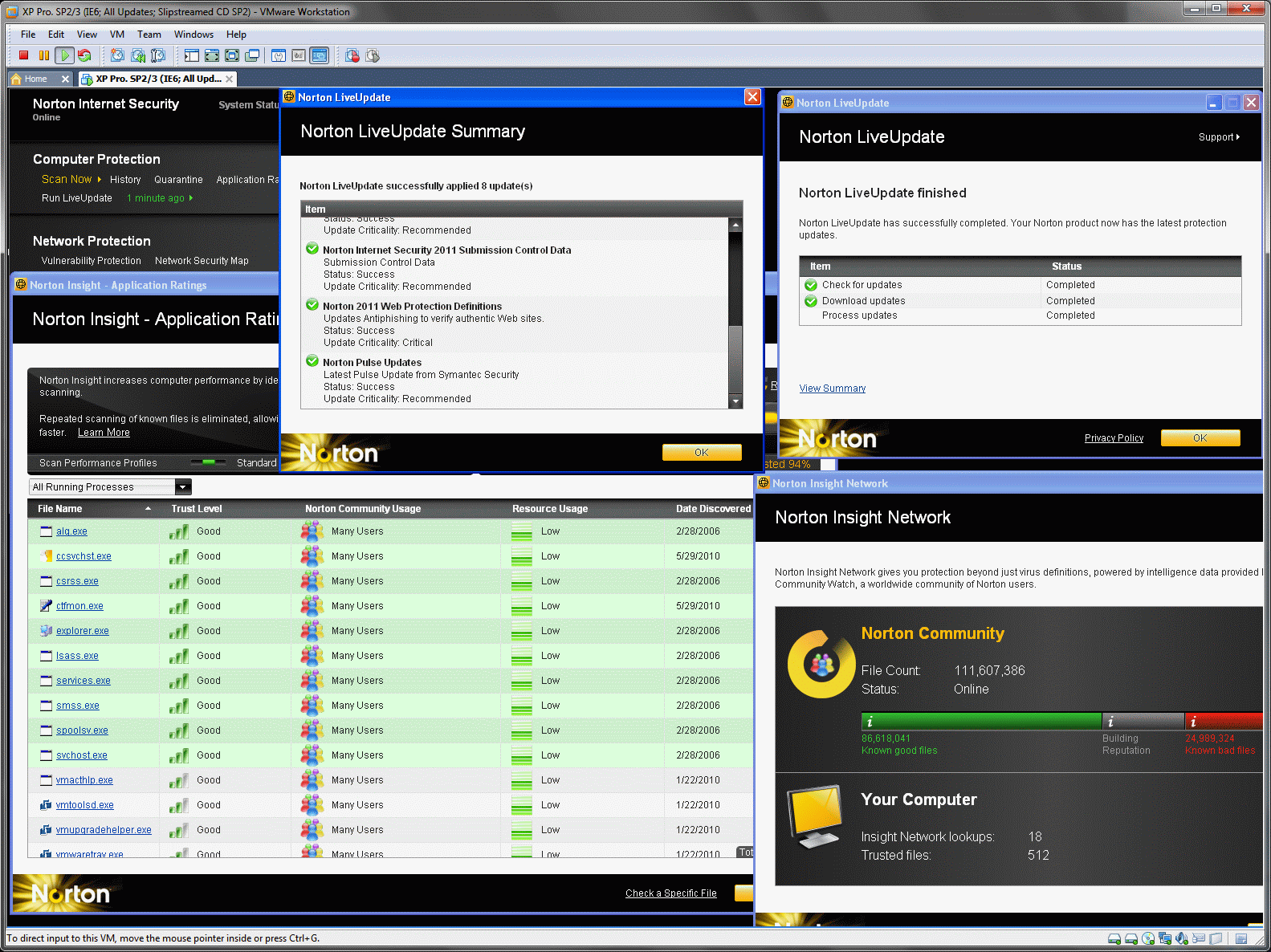Click the Resource Usage column header

pyautogui.click(x=550, y=509)
